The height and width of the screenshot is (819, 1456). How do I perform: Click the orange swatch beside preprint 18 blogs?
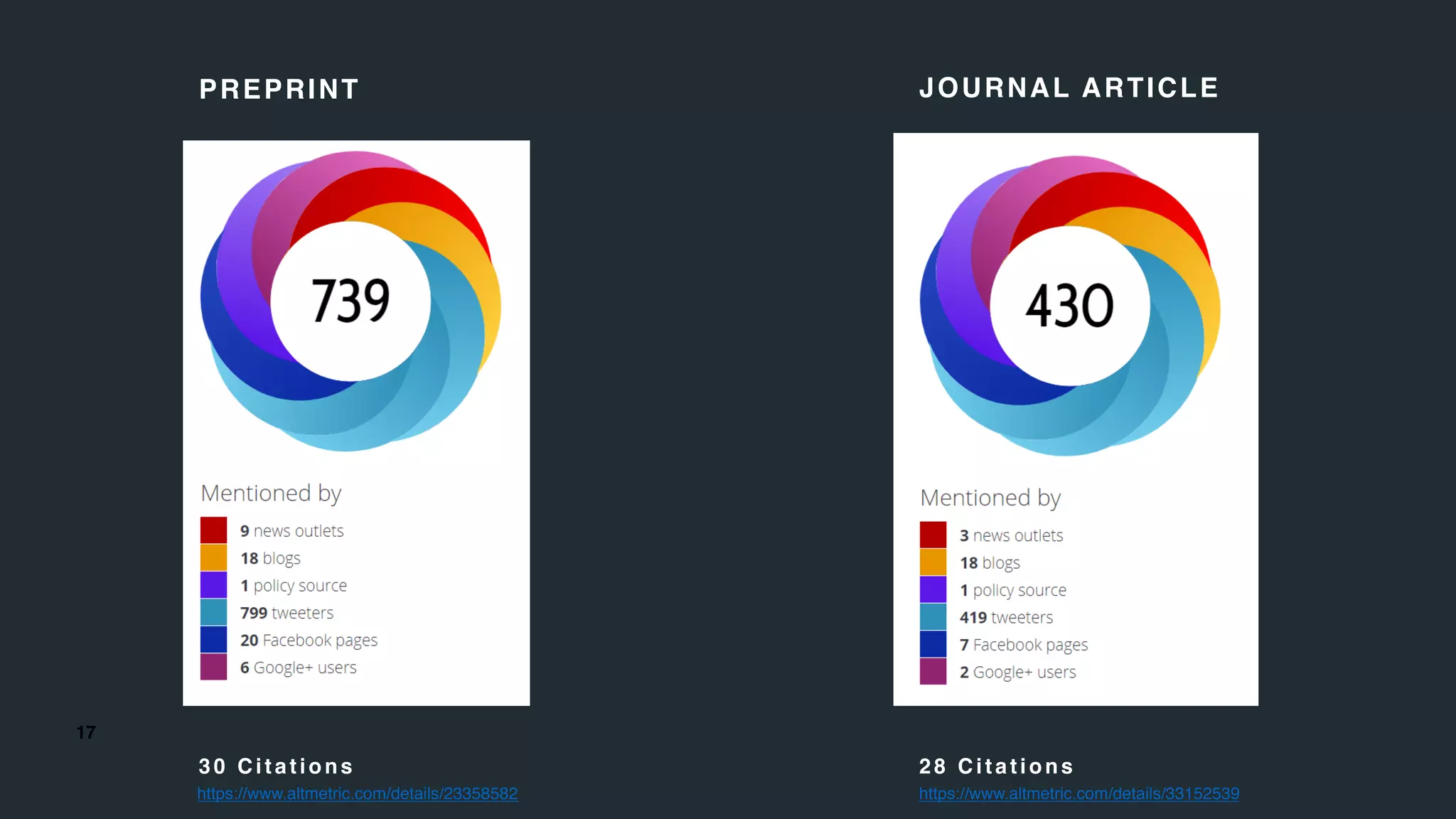(x=213, y=557)
